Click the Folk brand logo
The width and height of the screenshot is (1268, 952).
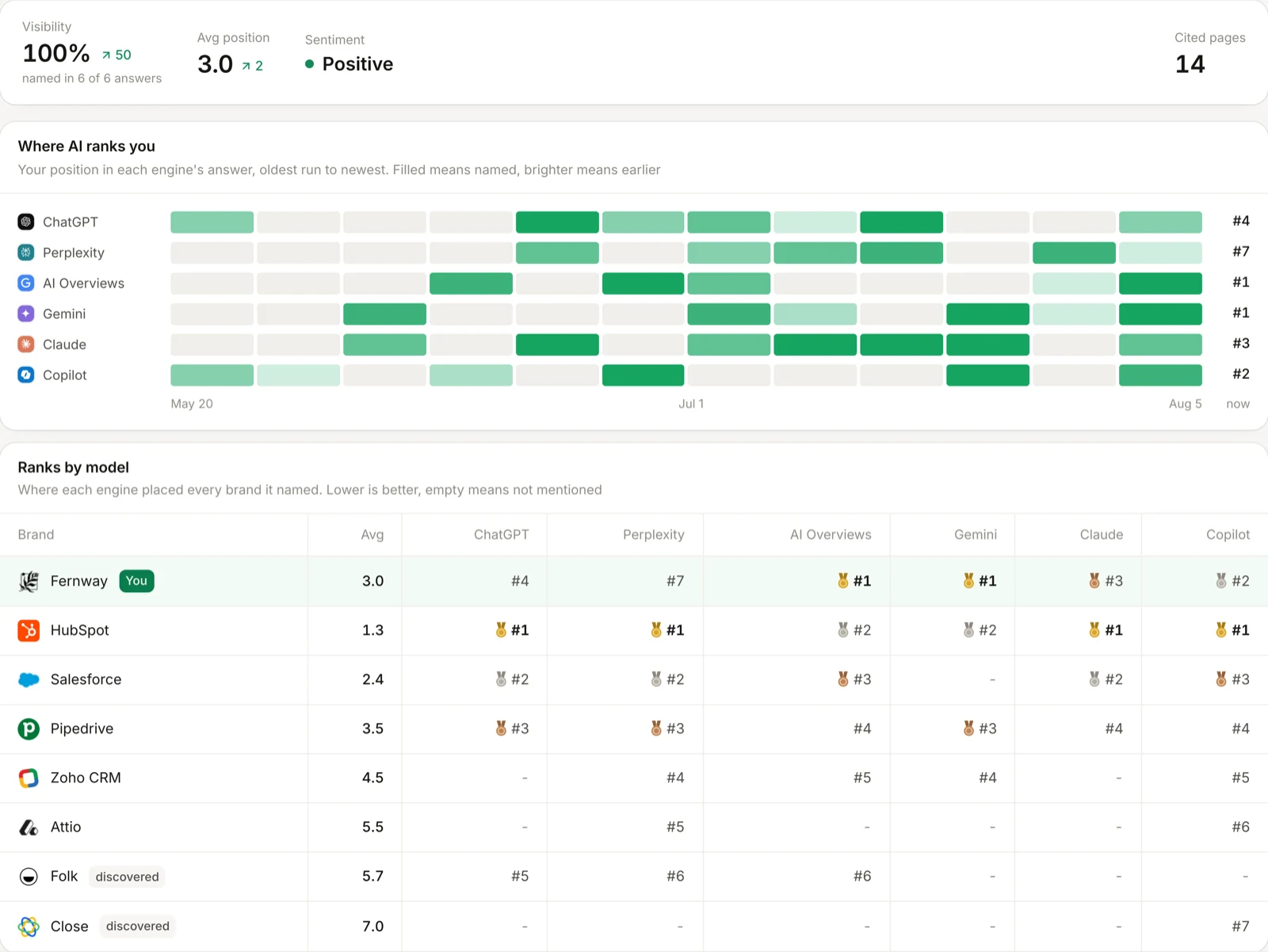click(29, 877)
